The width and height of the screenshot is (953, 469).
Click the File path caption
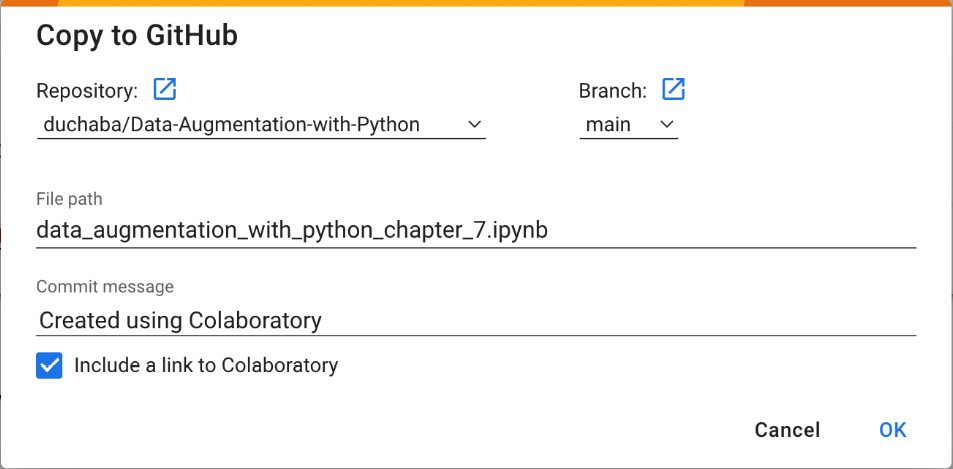[69, 199]
